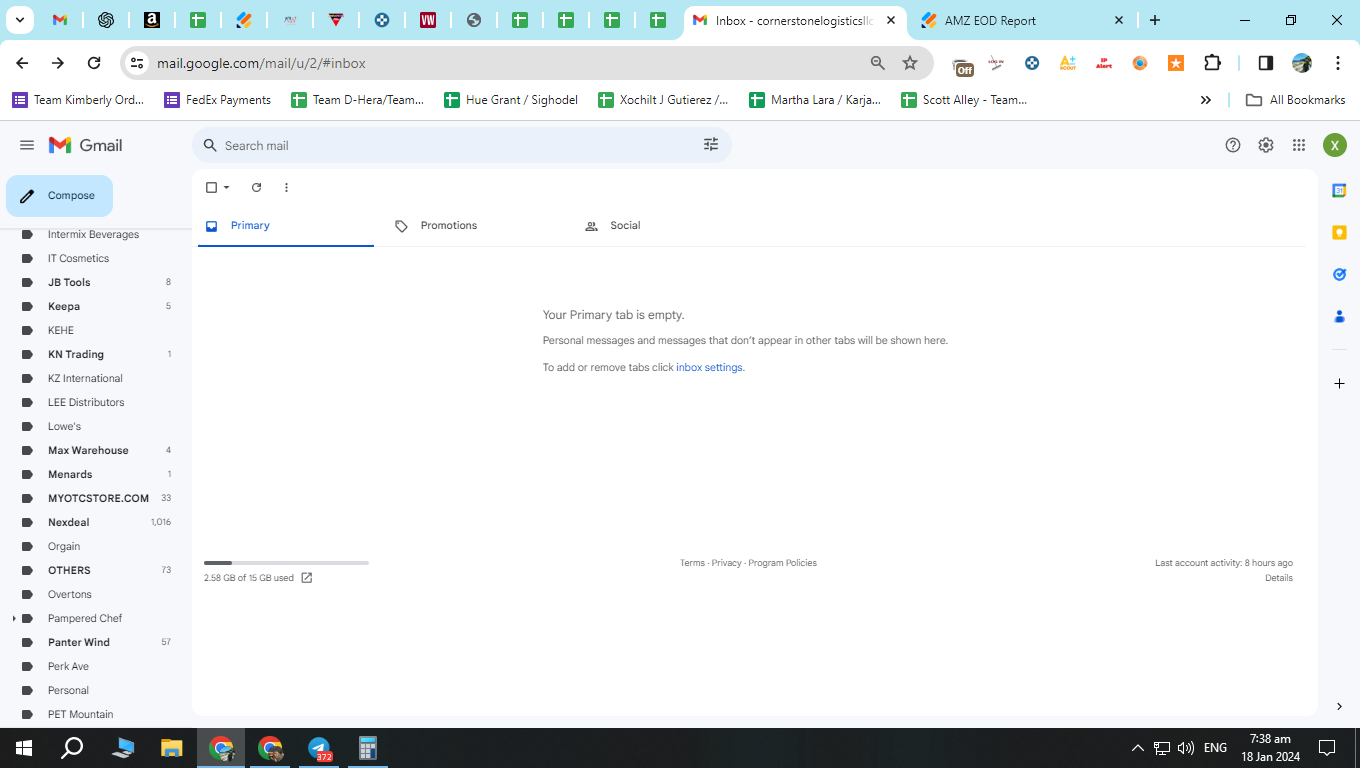Click the address bar URL

coord(261,63)
